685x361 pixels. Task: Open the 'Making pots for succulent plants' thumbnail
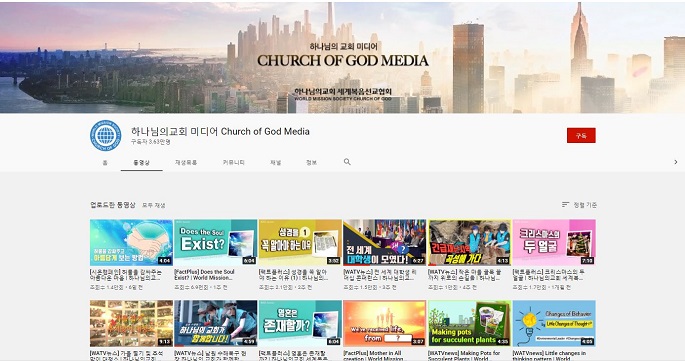[469, 323]
